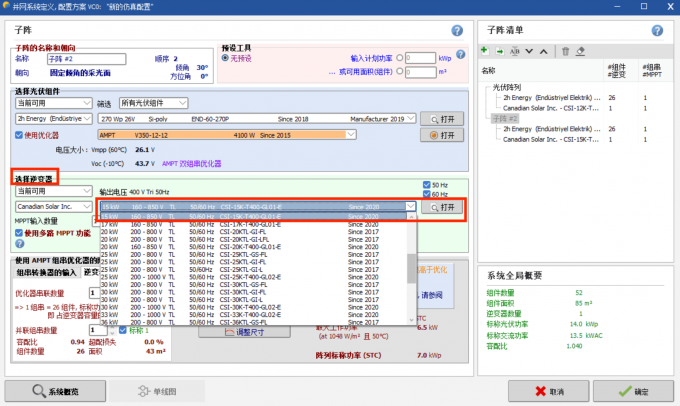Click the inverter list scroll-down arrow
Viewport: 680px width, 406px height.
(x=412, y=320)
